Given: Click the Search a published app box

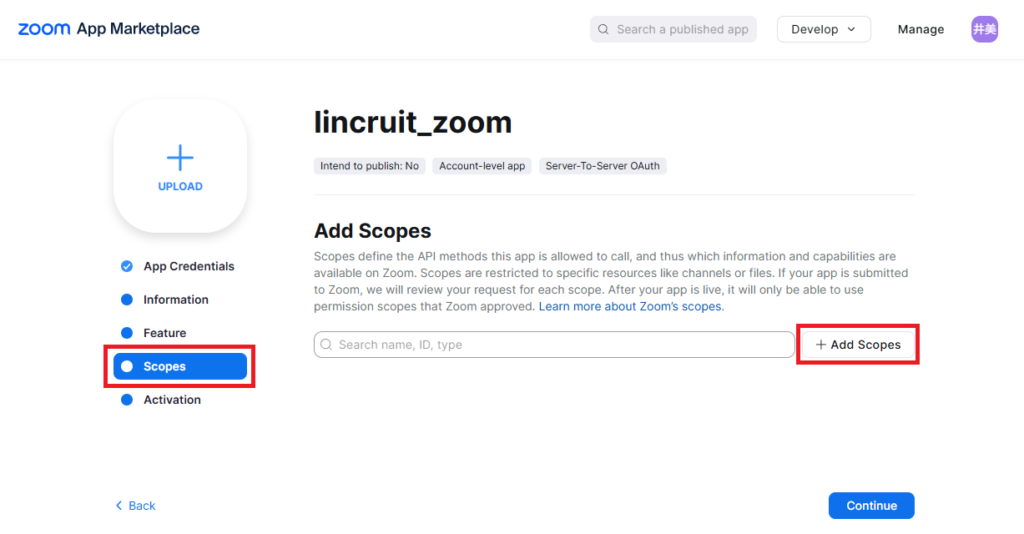Looking at the screenshot, I should click(x=682, y=30).
